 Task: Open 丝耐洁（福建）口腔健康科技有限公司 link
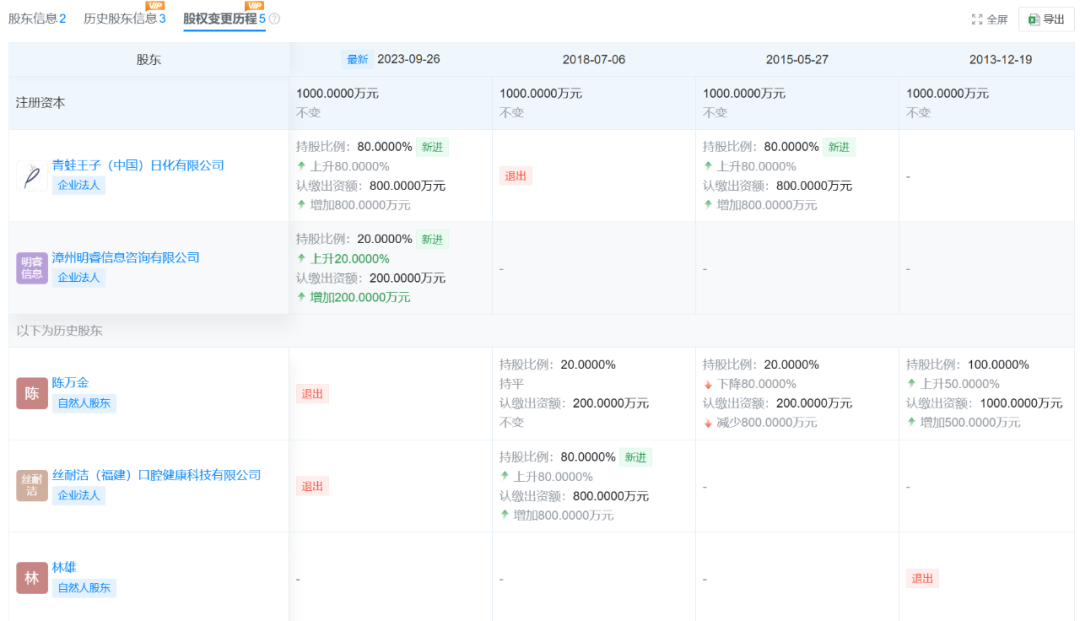pyautogui.click(x=156, y=475)
